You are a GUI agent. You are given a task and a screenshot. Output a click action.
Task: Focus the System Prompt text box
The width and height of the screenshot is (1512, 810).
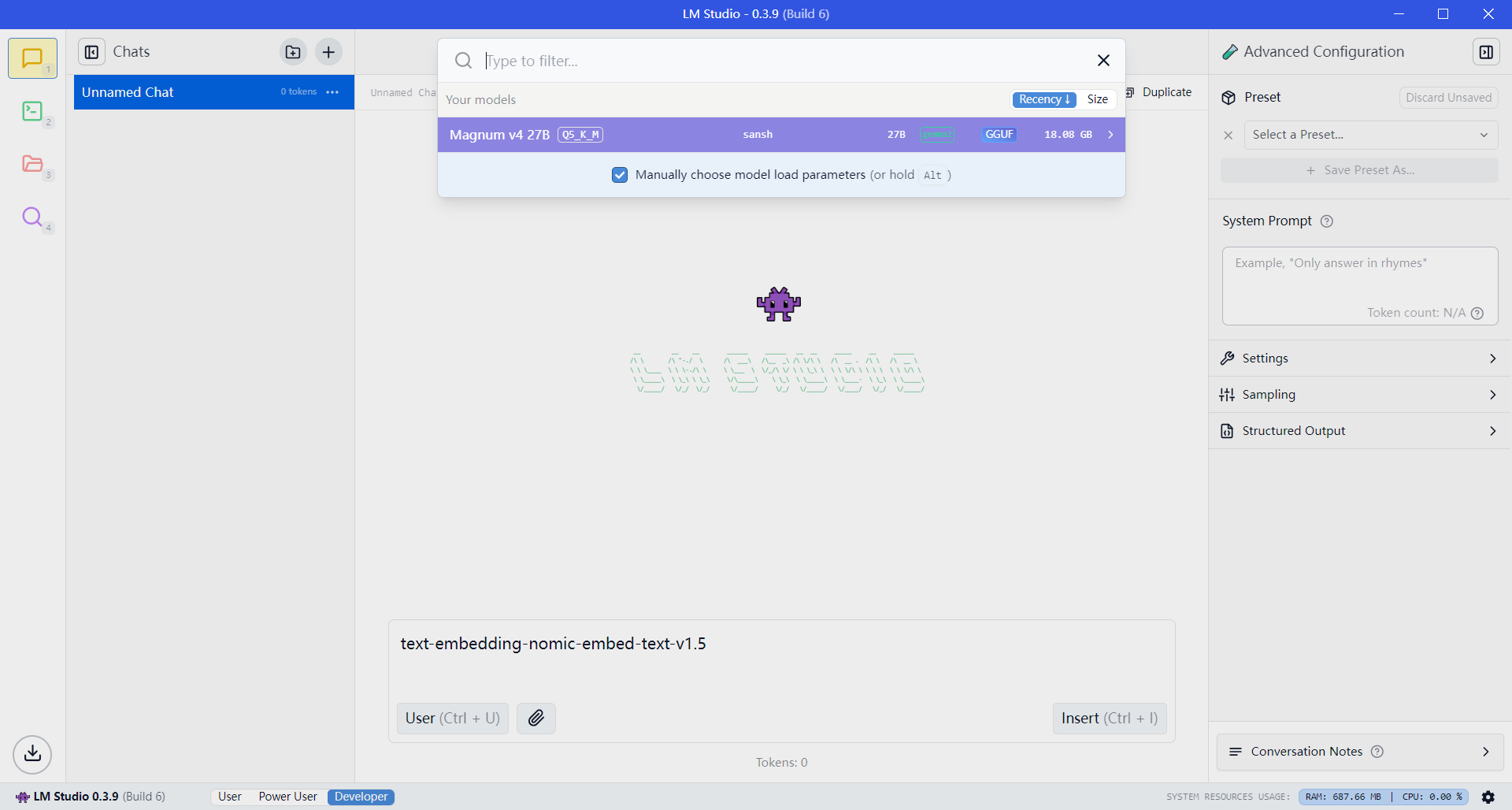(1360, 285)
